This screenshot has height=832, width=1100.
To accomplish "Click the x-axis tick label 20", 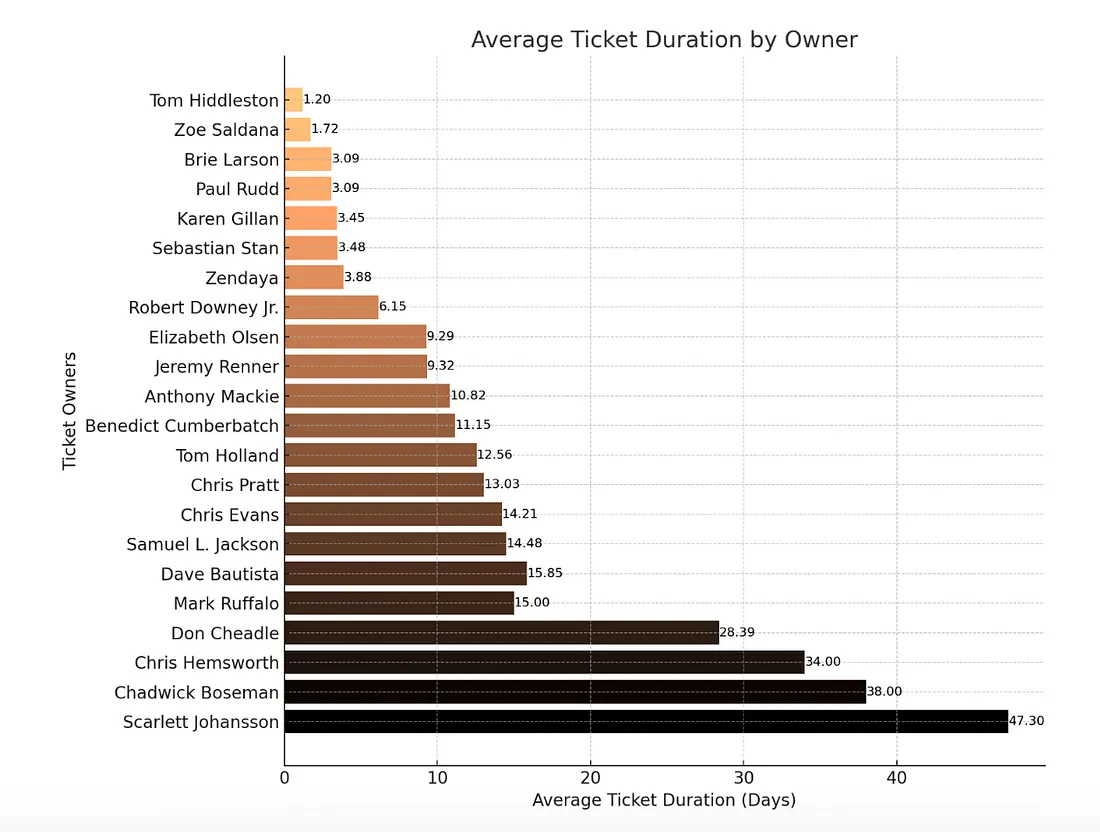I will (x=591, y=778).
